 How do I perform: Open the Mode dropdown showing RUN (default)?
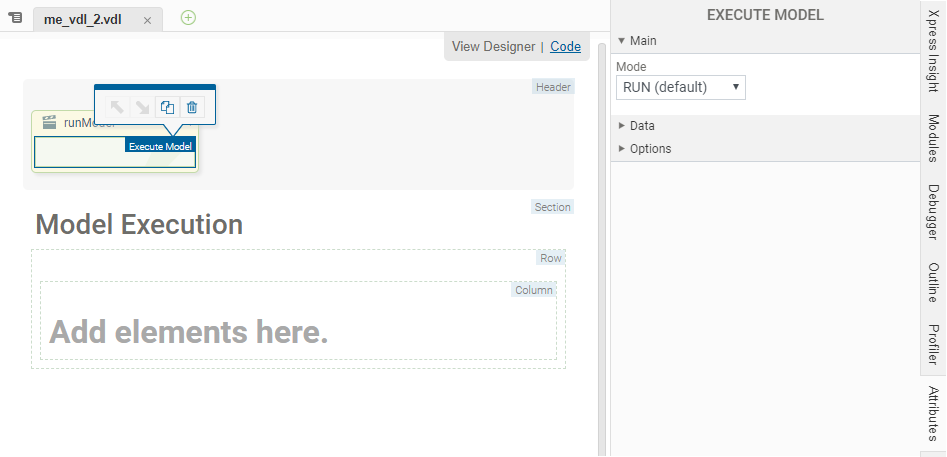680,87
